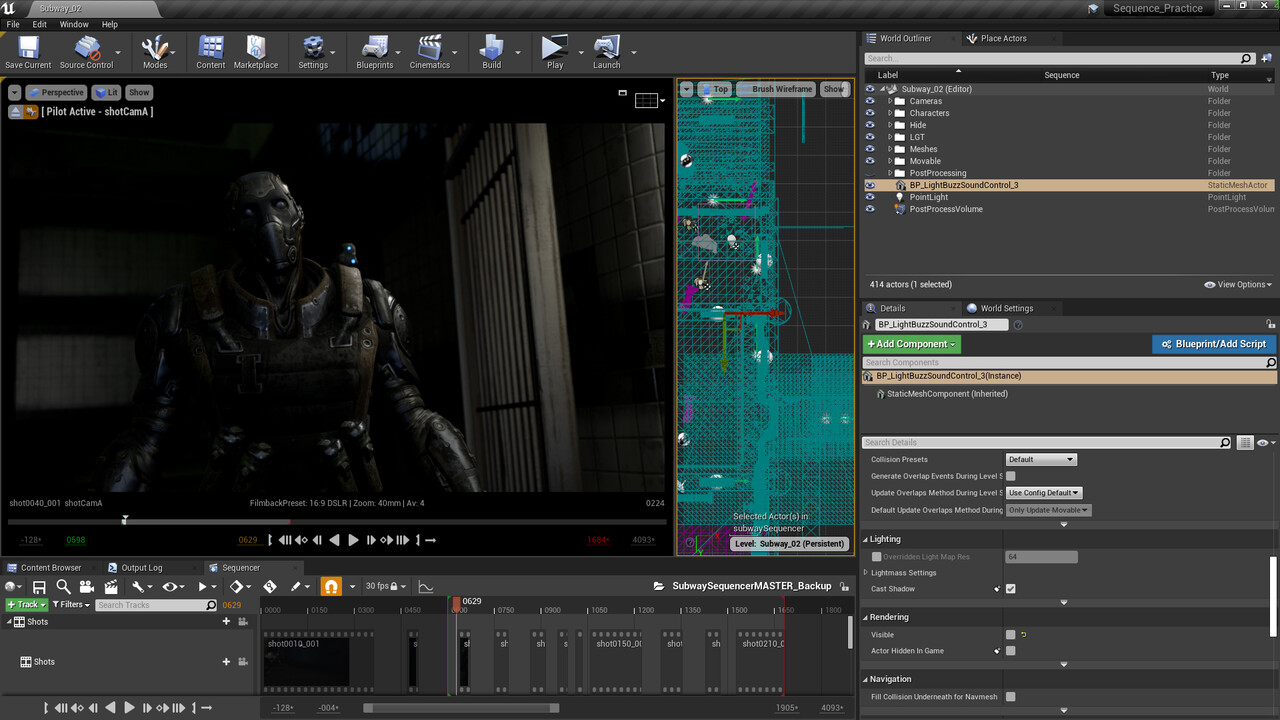
Task: Click Sequencer find-in-content-browser magnifier icon
Action: (63, 587)
